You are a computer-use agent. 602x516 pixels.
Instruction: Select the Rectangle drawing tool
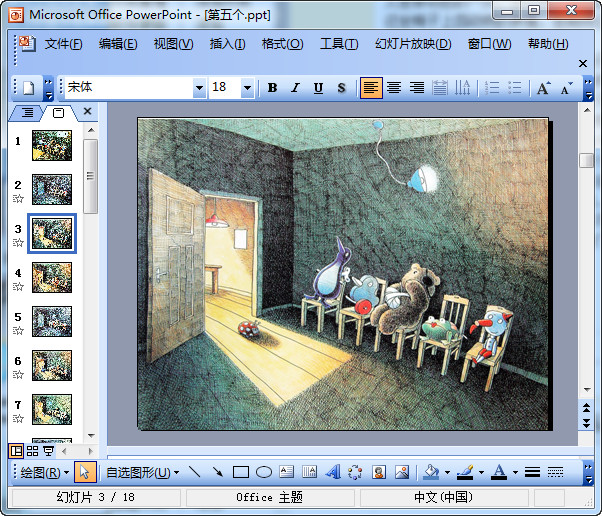tap(241, 473)
